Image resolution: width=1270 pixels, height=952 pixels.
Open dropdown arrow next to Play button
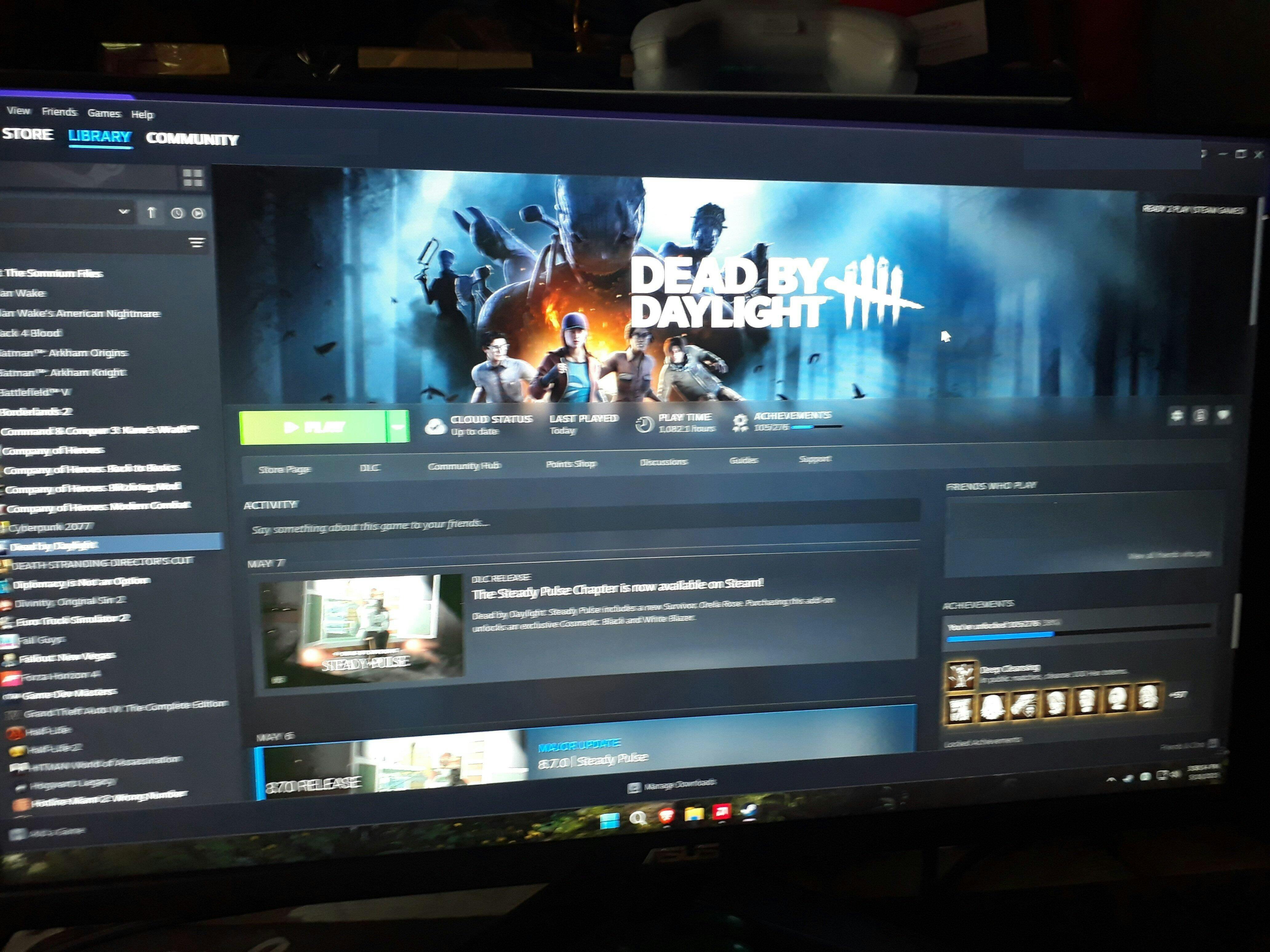pos(398,426)
